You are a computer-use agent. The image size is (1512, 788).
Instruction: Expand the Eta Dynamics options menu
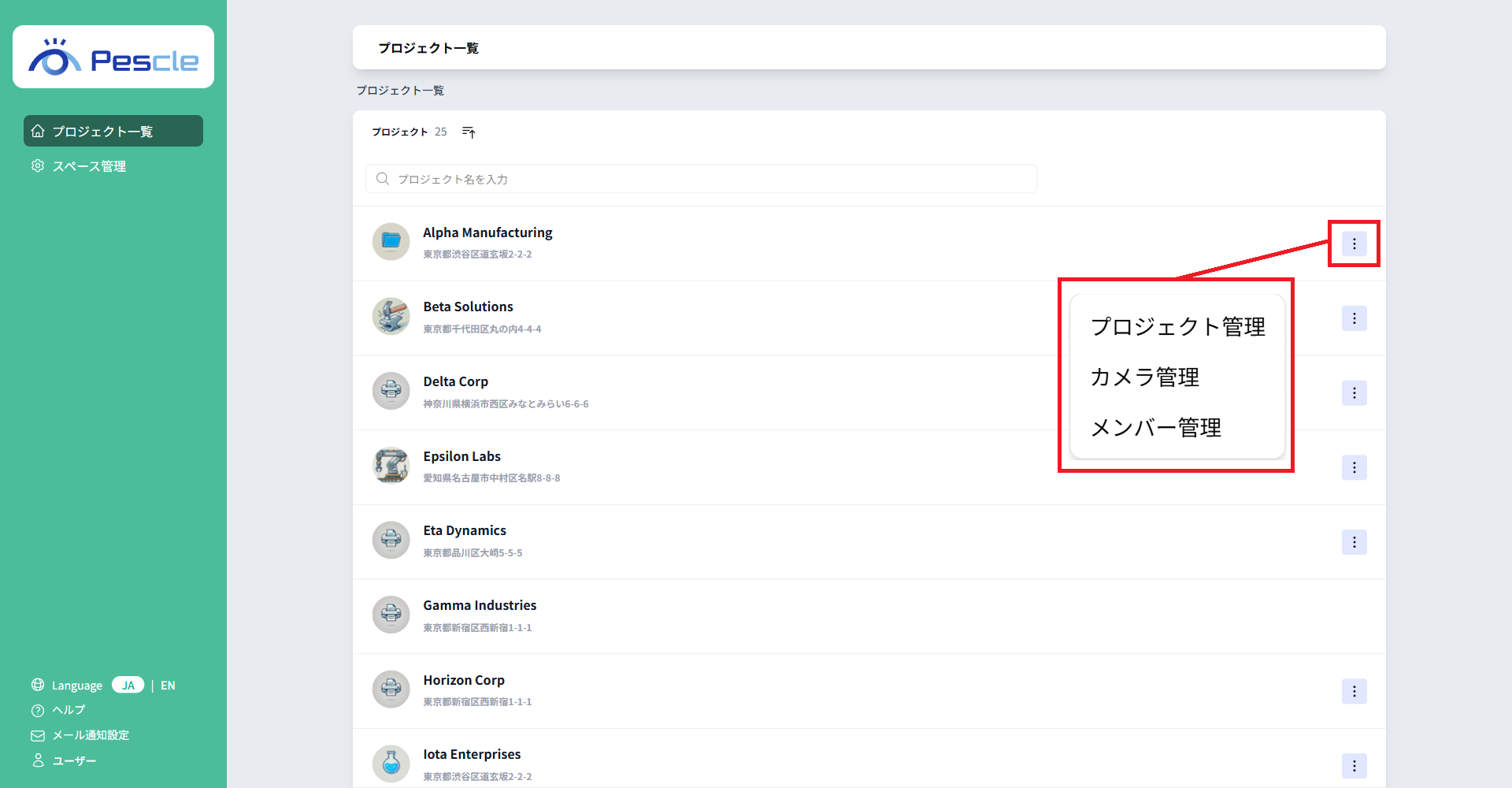pos(1354,542)
